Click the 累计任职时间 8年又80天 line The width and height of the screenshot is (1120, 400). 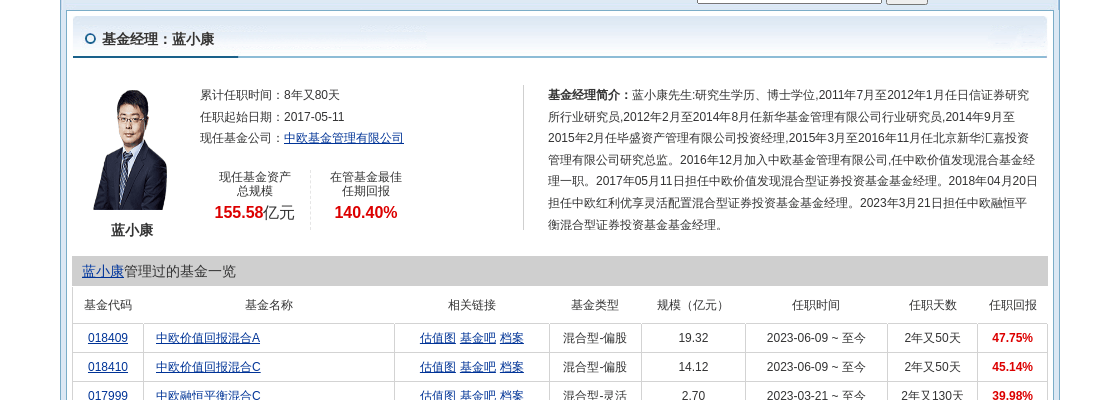(x=270, y=95)
